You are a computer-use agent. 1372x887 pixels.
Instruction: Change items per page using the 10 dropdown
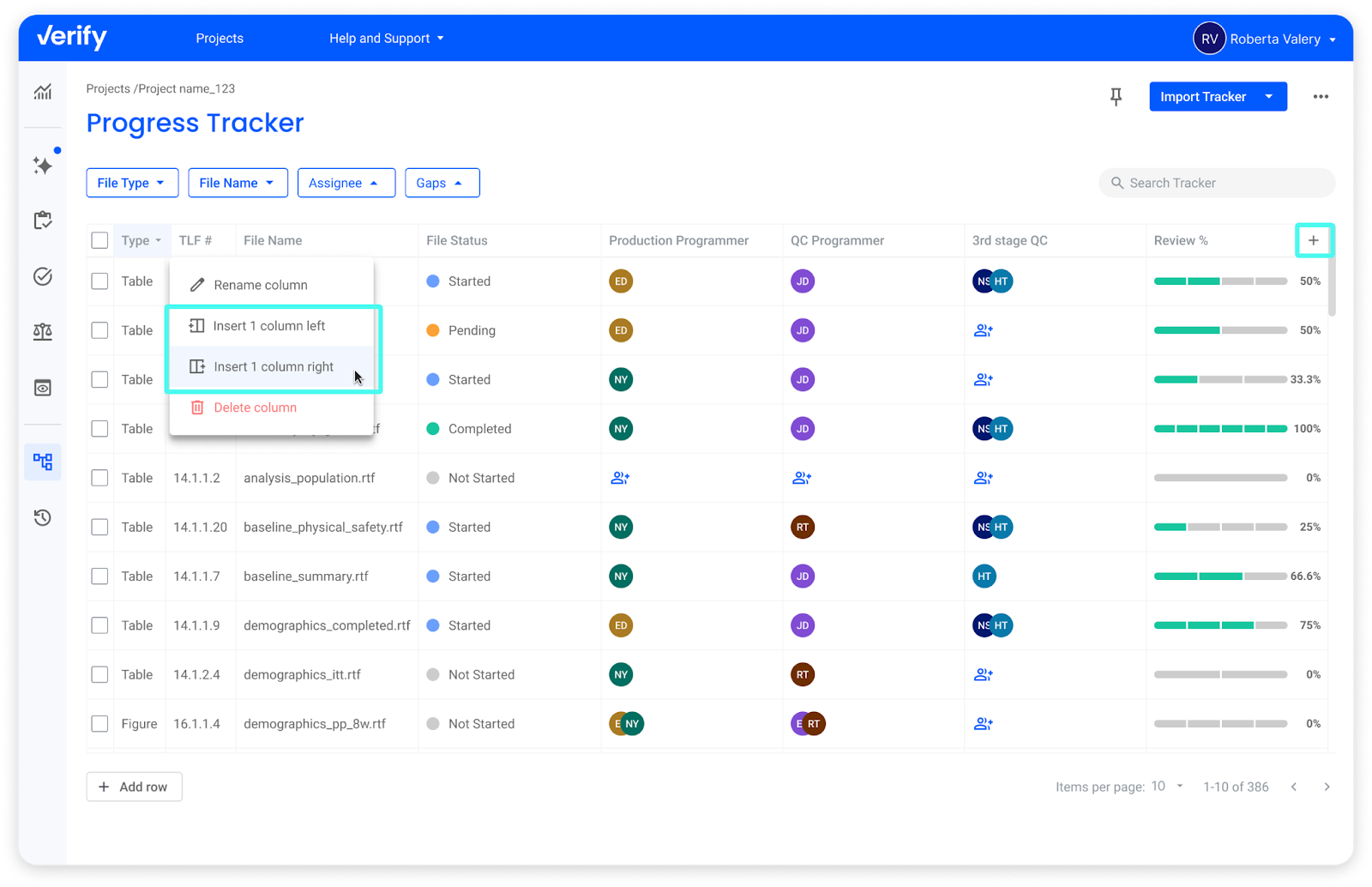1166,786
